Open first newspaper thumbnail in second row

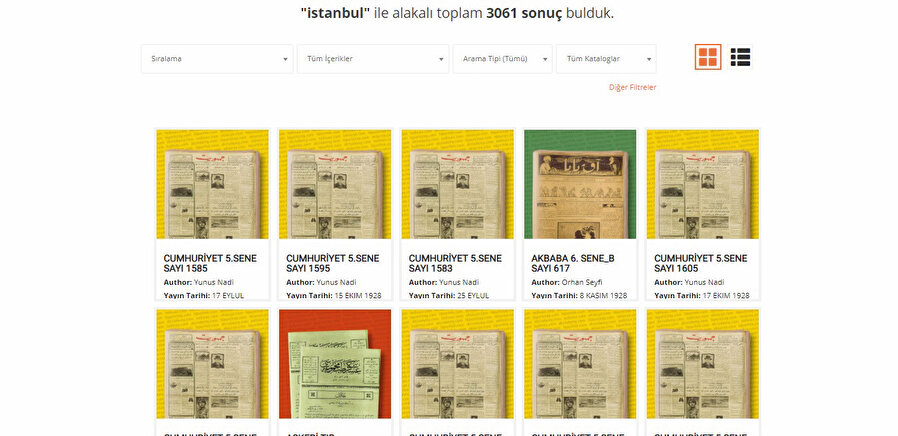pyautogui.click(x=212, y=364)
